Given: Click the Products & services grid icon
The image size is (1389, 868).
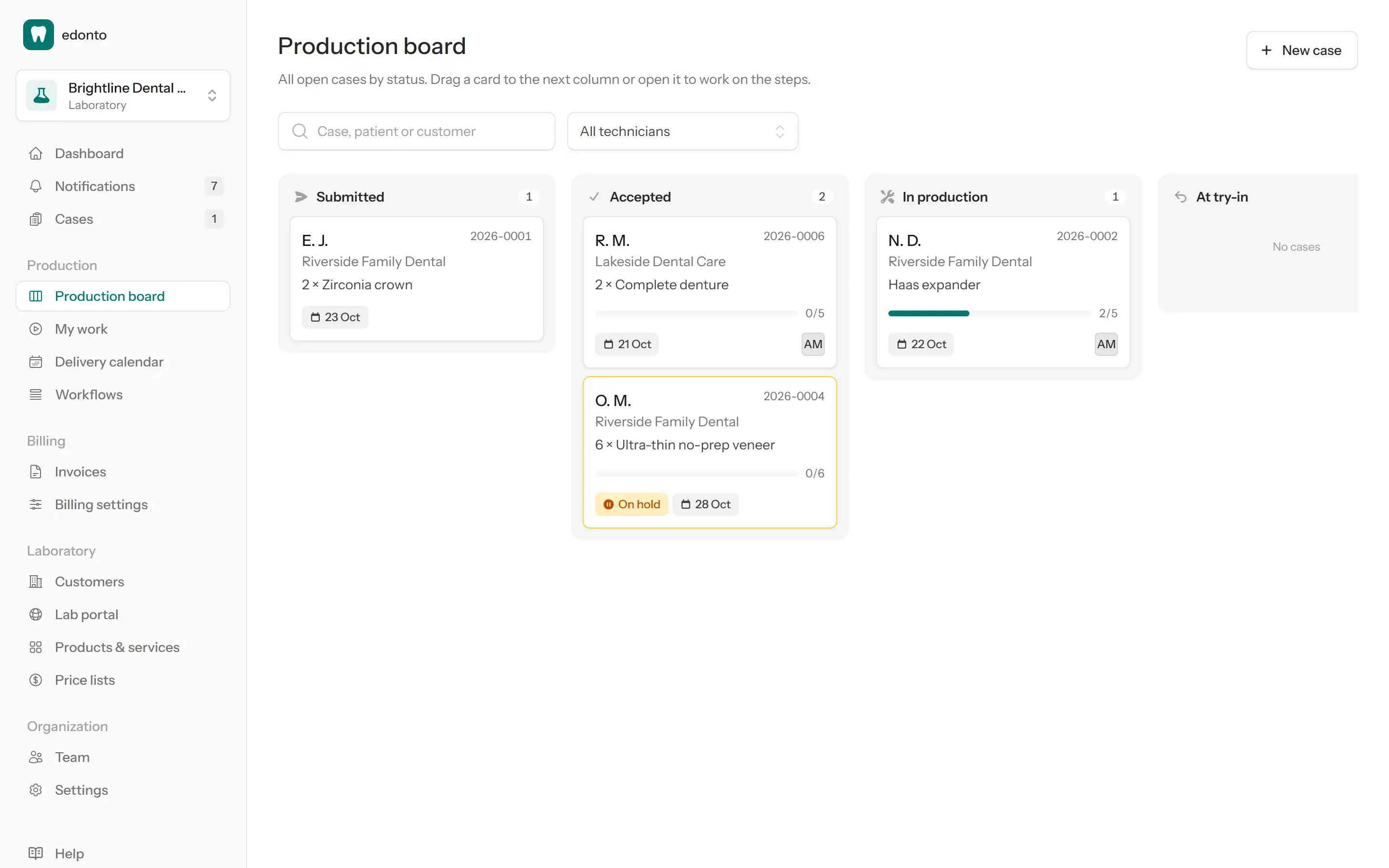Looking at the screenshot, I should coord(36,647).
